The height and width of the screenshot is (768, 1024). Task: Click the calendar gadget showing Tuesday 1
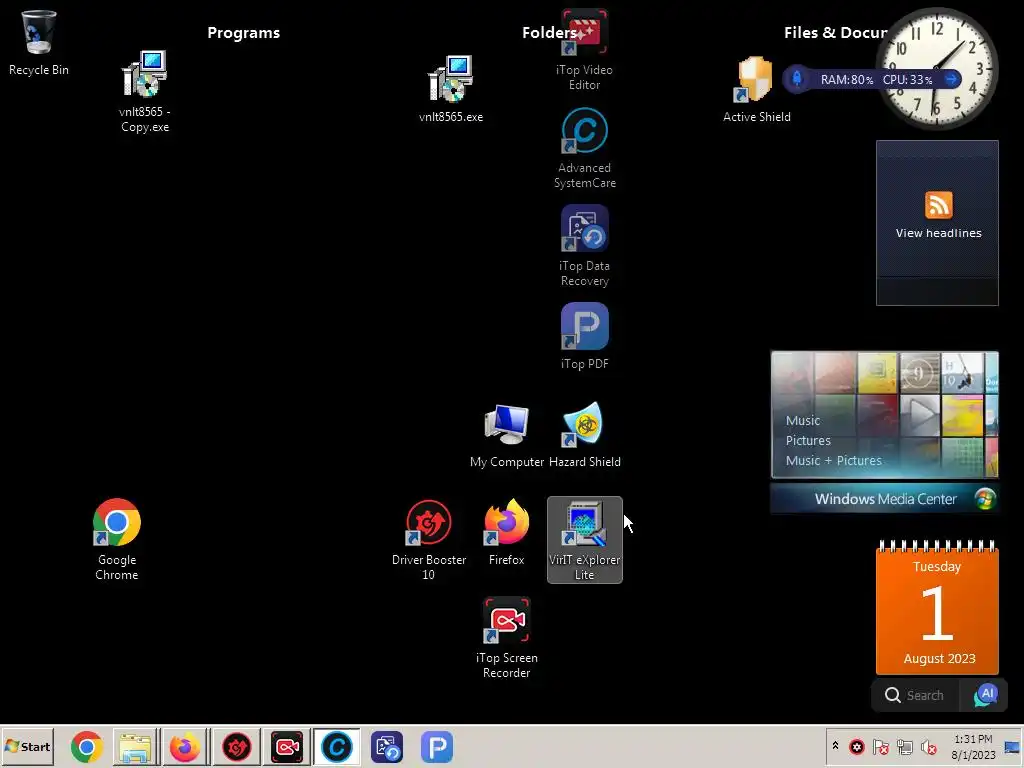click(937, 607)
